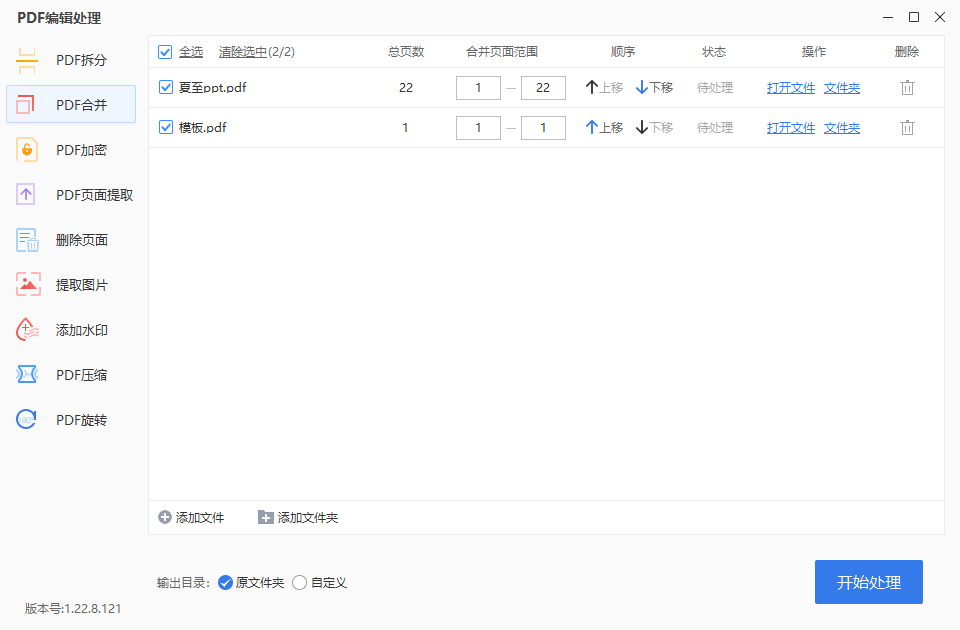Delete 夏至ppt.pdf with its trash icon
This screenshot has height=630, width=960.
coord(907,88)
